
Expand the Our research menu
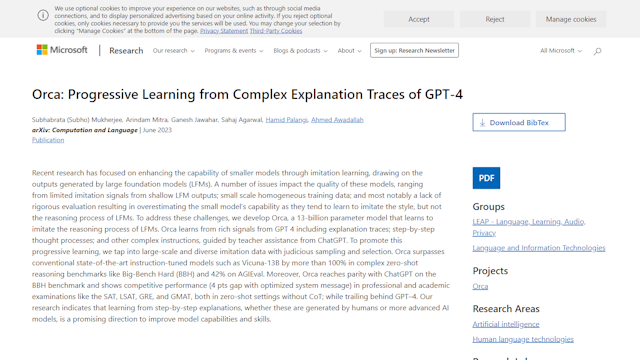pos(173,51)
